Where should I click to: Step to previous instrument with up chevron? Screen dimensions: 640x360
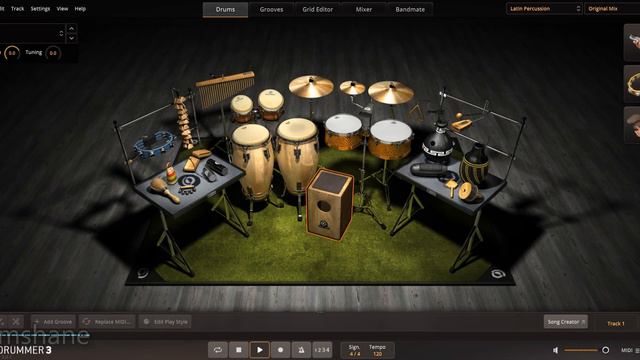[x=72, y=29]
